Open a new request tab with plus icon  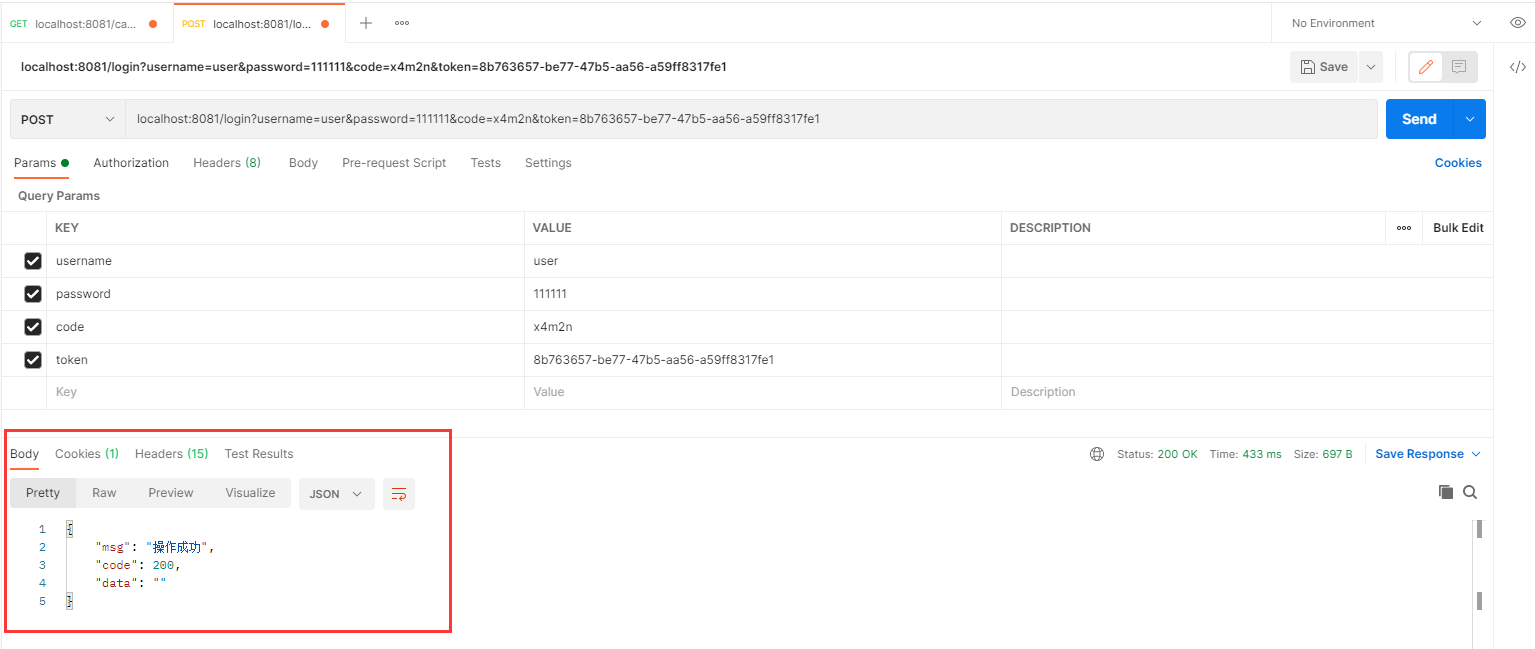tap(366, 23)
